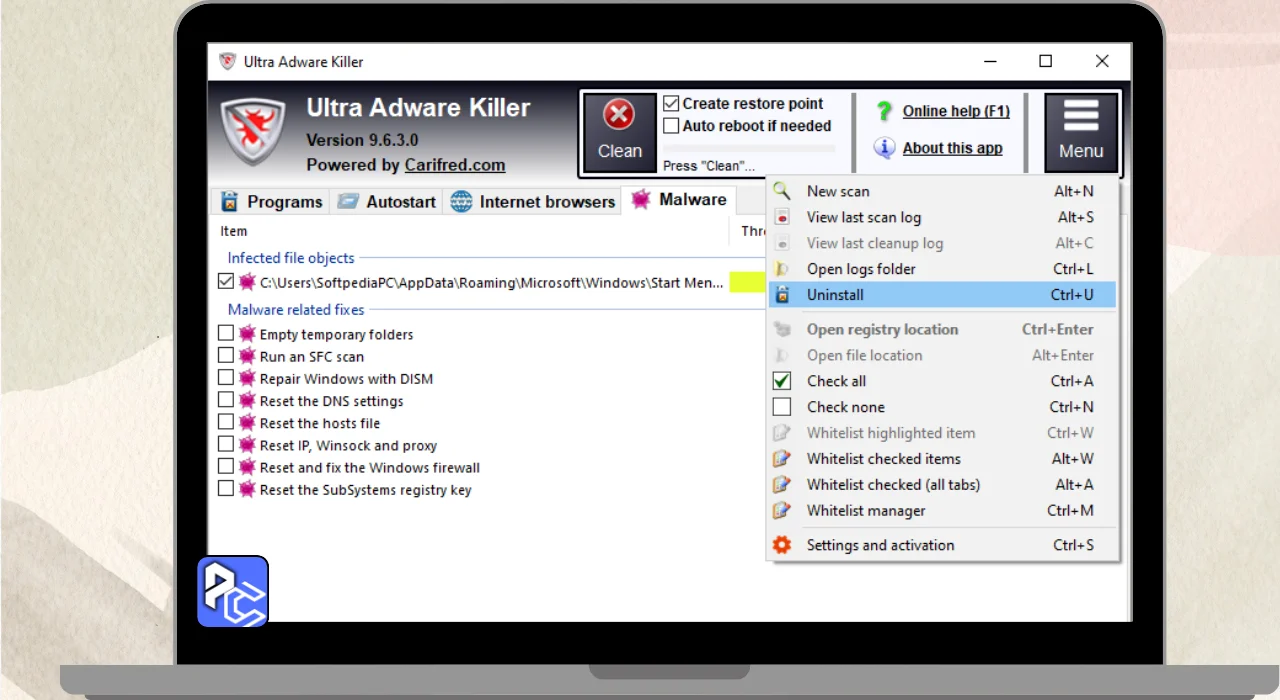Click the Carifred.com link
The image size is (1280, 700).
[x=455, y=165]
